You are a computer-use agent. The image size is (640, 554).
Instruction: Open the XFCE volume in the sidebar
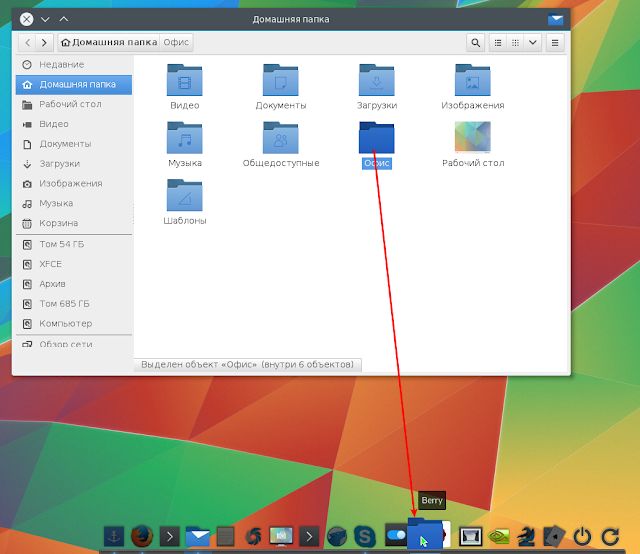click(x=74, y=264)
